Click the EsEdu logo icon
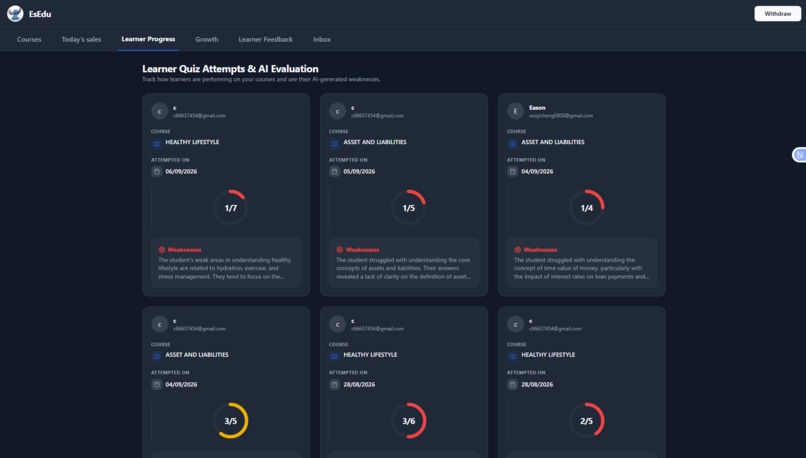Screen dimensions: 806x458 click(15, 13)
